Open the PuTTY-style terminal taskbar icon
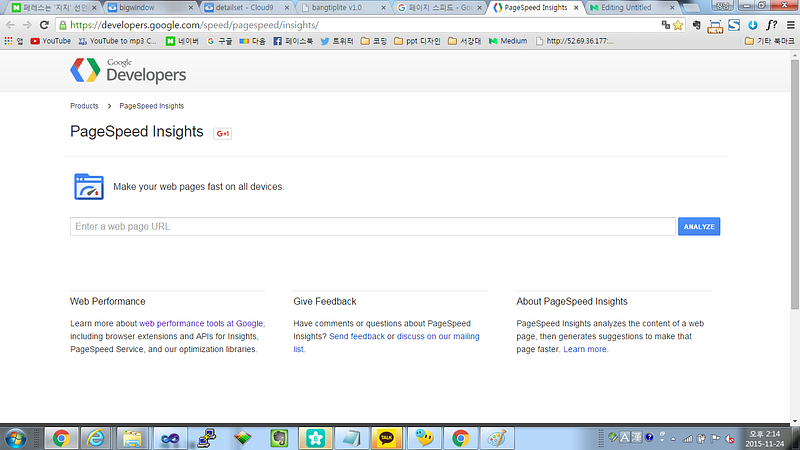The height and width of the screenshot is (450, 800). (206, 438)
